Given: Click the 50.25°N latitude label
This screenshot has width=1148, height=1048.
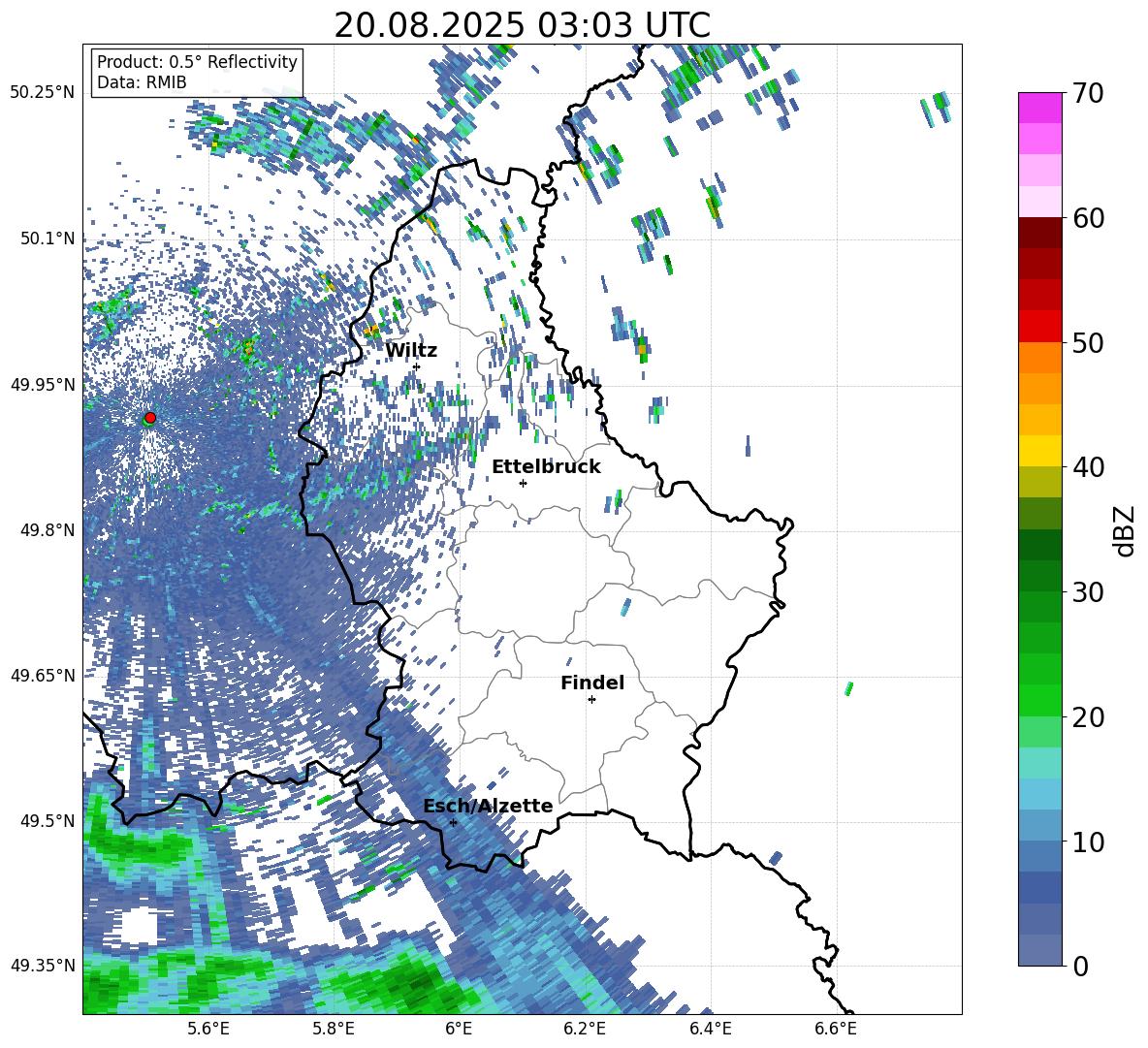Looking at the screenshot, I should (x=44, y=93).
